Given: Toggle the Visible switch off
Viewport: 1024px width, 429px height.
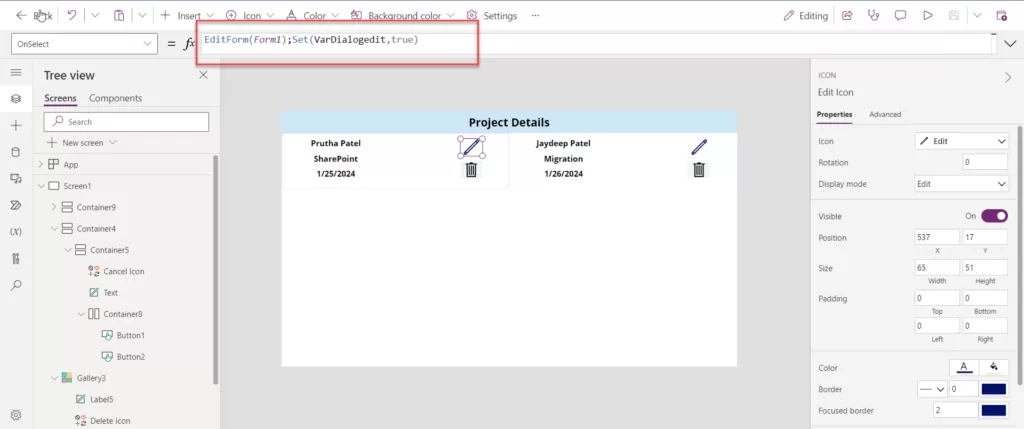Looking at the screenshot, I should tap(994, 215).
